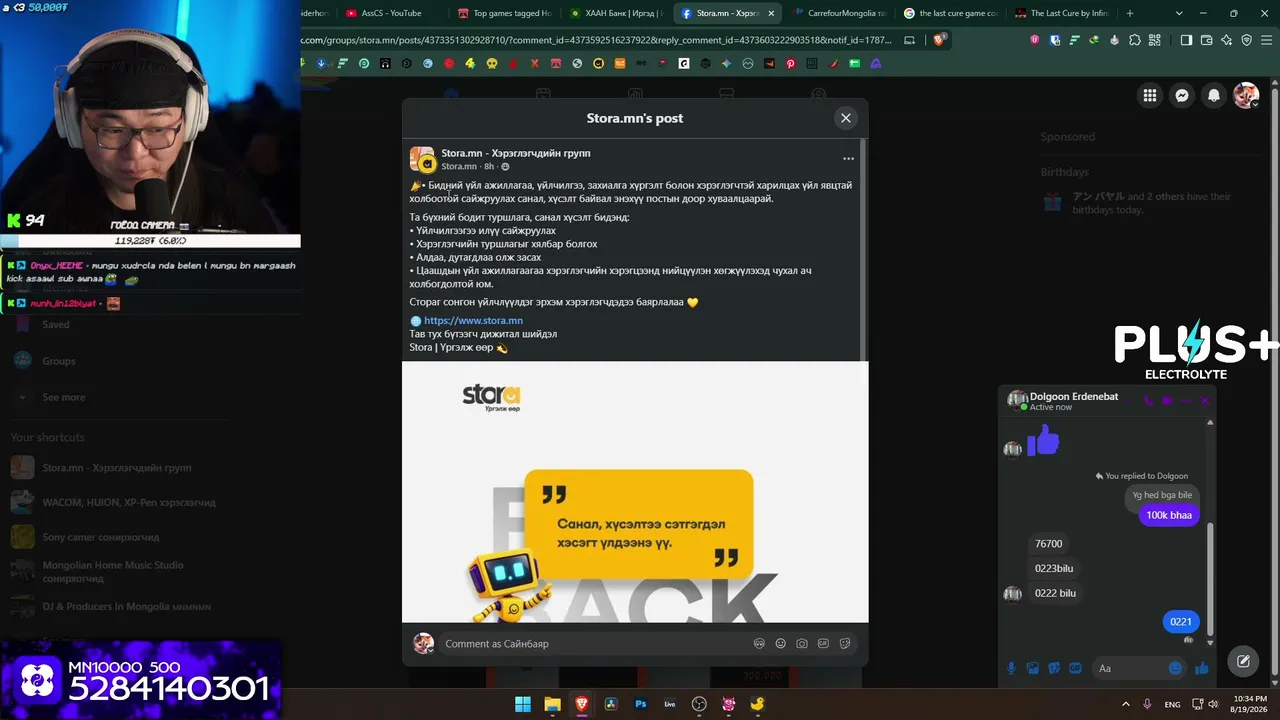Screen dimensions: 1280x720
Task: Start a voice call with Dolgoon Erdenebat
Action: [1148, 401]
